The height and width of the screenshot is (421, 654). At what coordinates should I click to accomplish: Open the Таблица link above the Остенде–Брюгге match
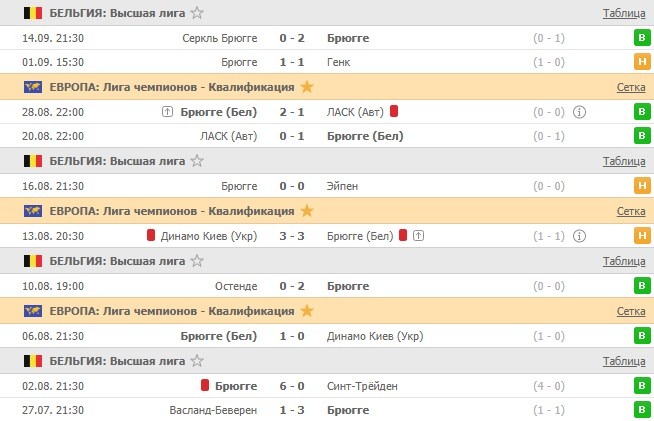pyautogui.click(x=624, y=261)
